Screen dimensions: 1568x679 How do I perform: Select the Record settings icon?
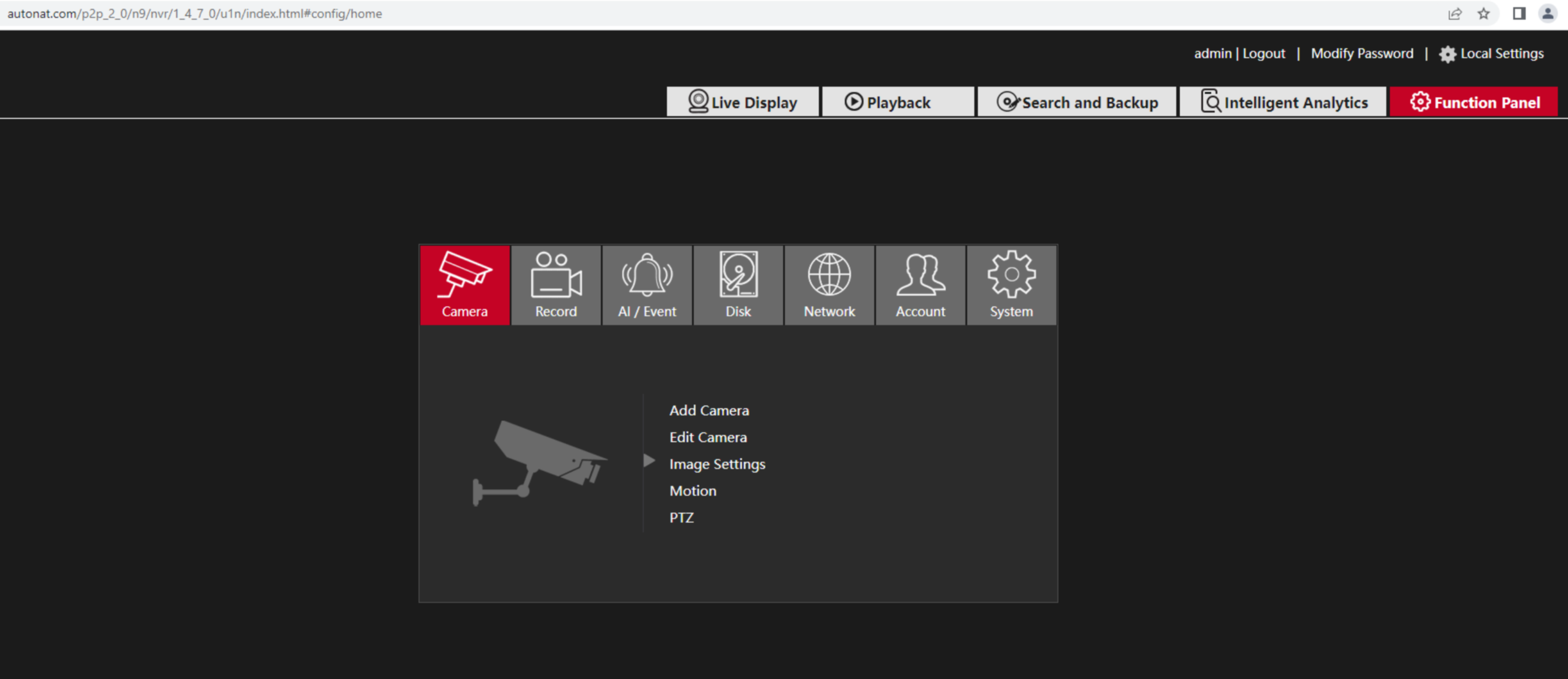tap(556, 284)
